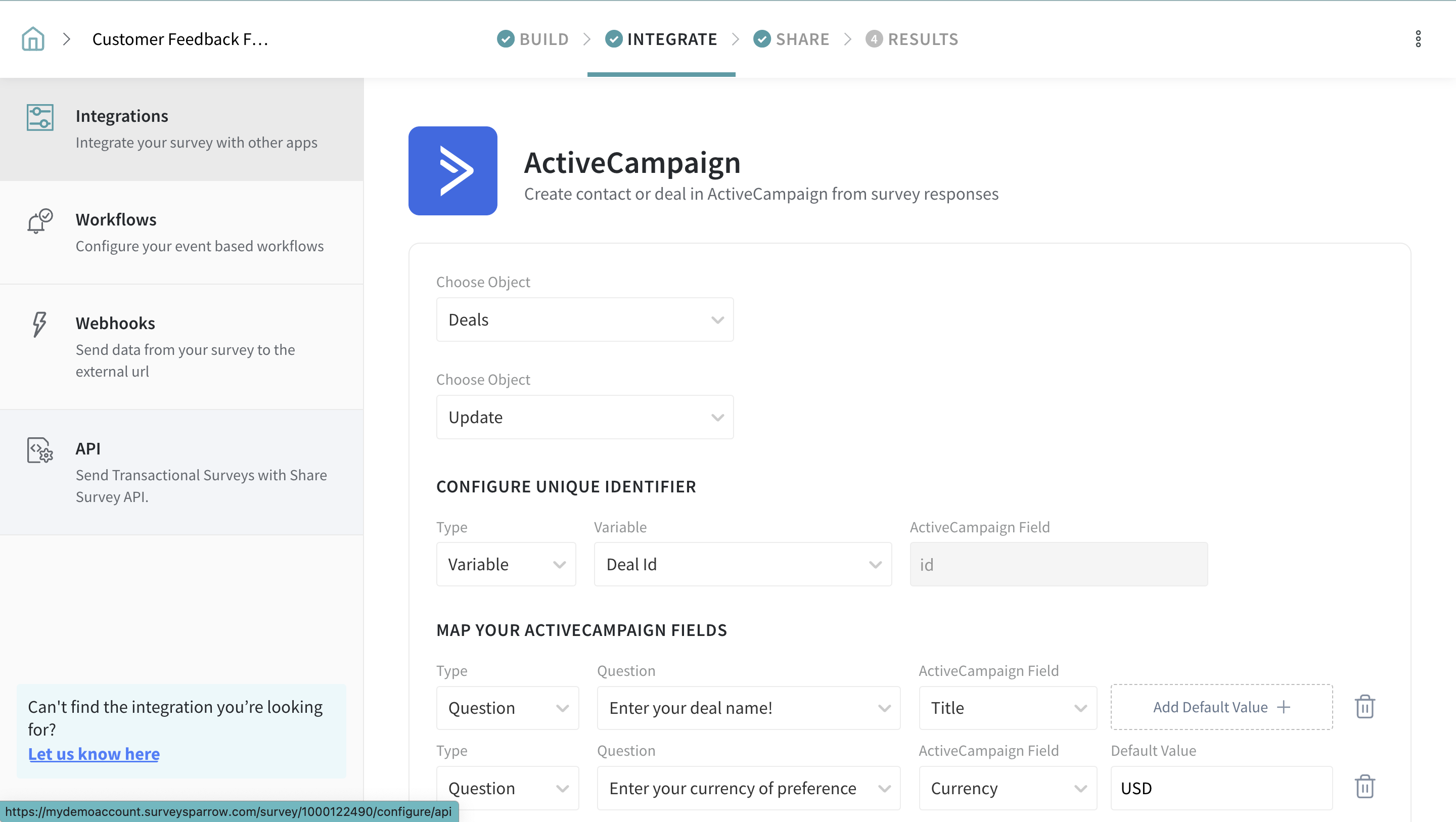The width and height of the screenshot is (1456, 822).
Task: Go to the SHARE step tab
Action: 791,39
